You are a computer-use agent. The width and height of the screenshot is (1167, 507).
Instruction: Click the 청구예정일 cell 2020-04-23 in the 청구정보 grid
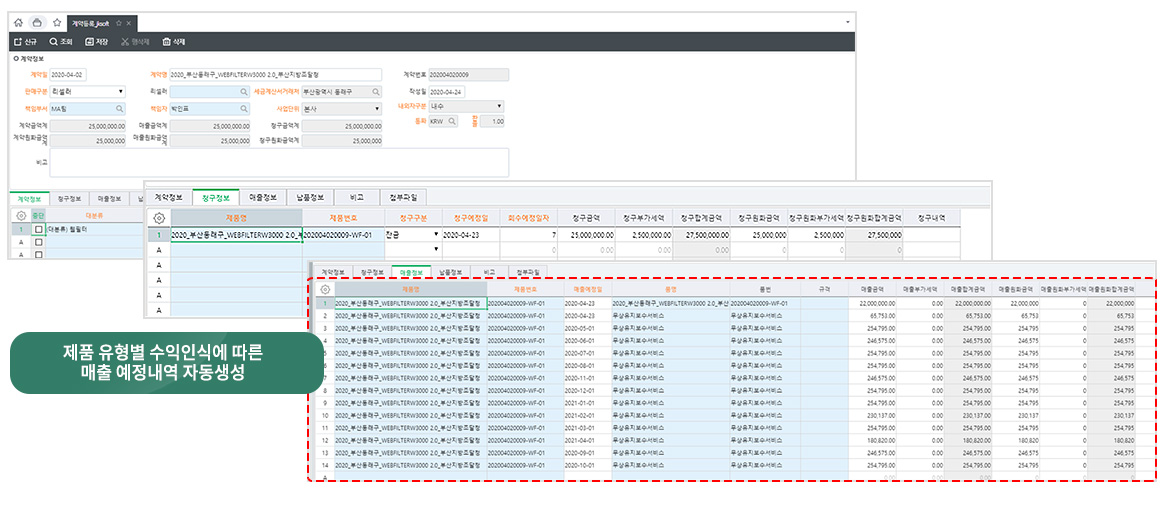coord(470,235)
